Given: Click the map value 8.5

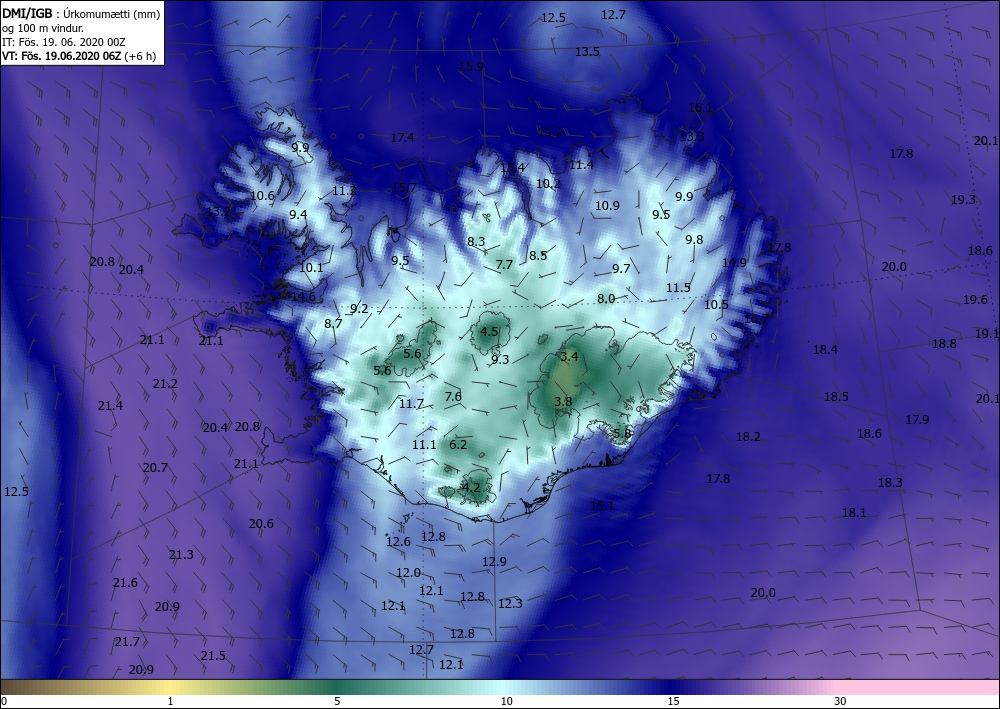Looking at the screenshot, I should 538,256.
